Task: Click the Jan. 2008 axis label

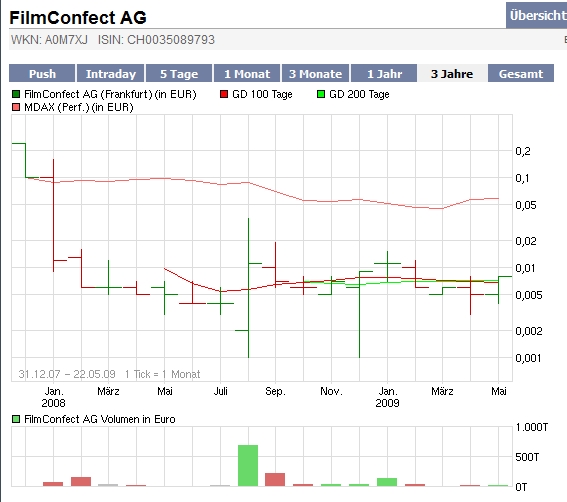Action: pyautogui.click(x=54, y=397)
